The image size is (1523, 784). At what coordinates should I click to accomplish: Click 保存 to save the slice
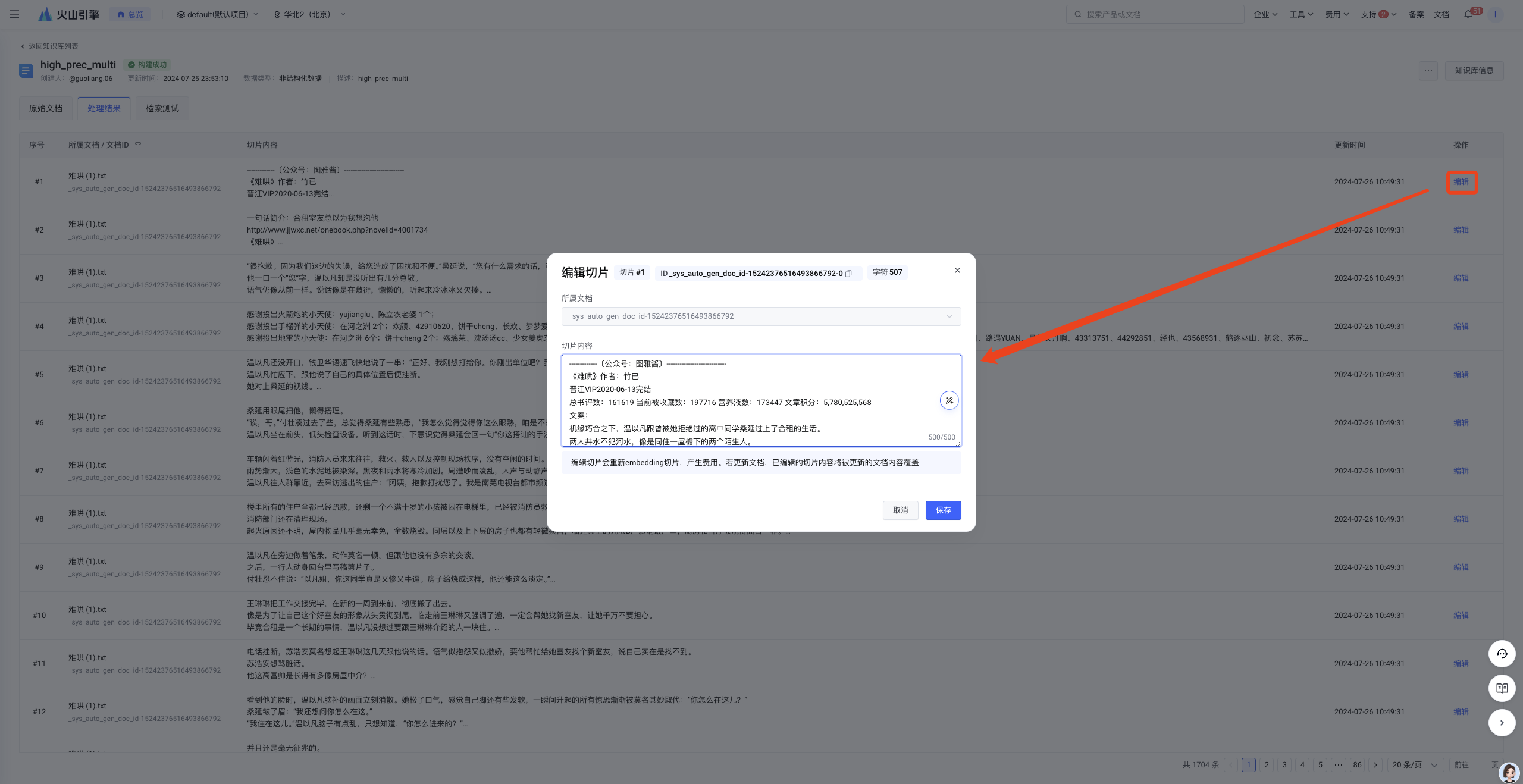[x=943, y=510]
